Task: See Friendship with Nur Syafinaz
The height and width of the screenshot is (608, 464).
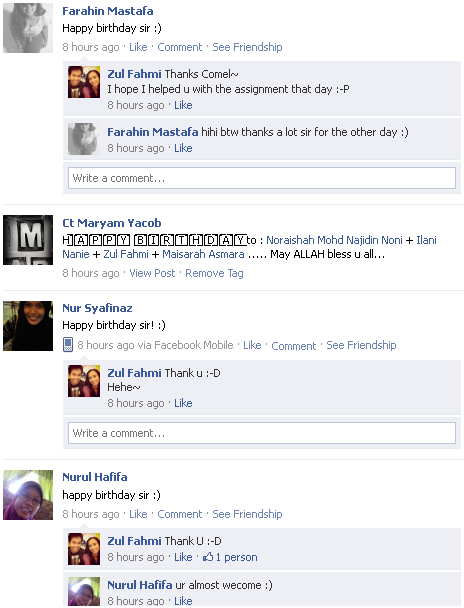Action: pos(361,345)
